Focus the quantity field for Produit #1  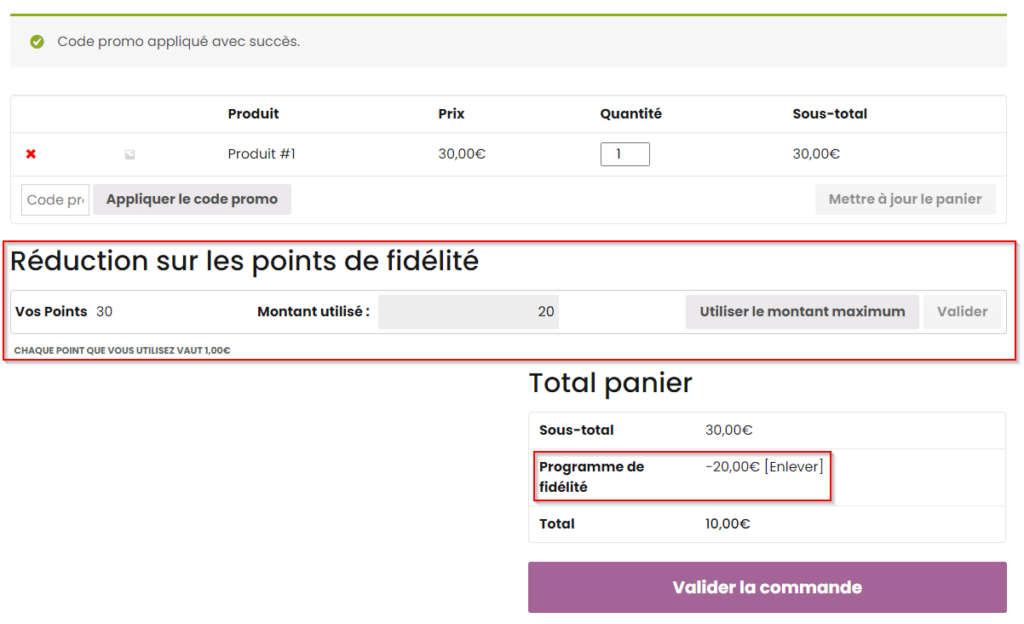click(x=625, y=154)
